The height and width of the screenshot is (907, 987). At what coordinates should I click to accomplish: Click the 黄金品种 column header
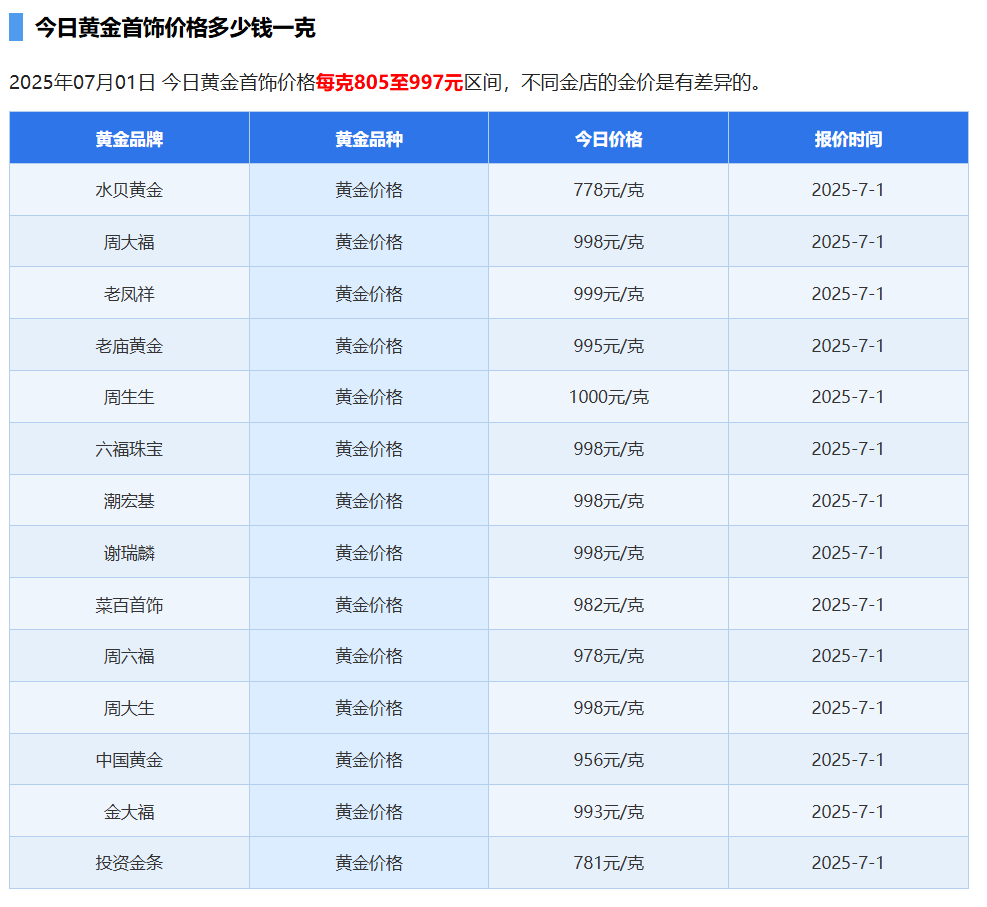[x=369, y=138]
